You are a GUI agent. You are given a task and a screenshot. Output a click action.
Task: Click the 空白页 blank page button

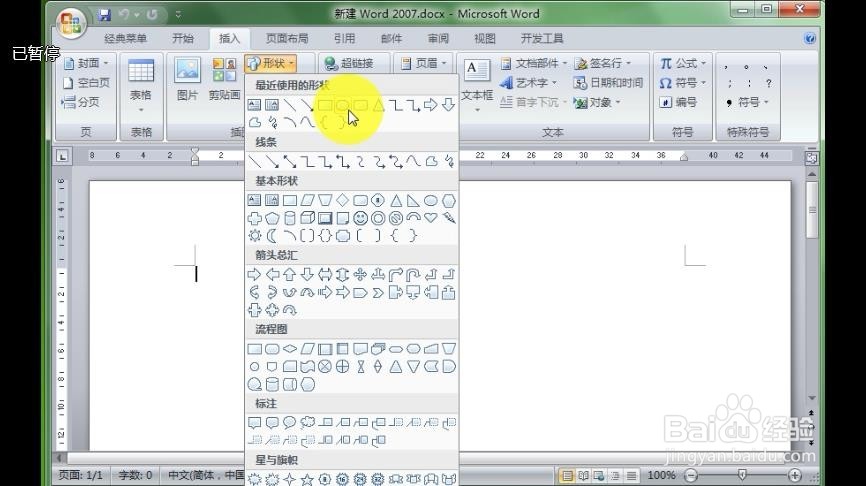(87, 83)
